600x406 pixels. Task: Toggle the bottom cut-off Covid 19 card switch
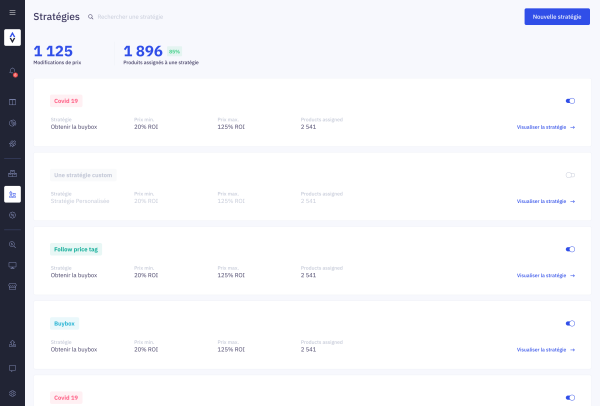click(570, 398)
